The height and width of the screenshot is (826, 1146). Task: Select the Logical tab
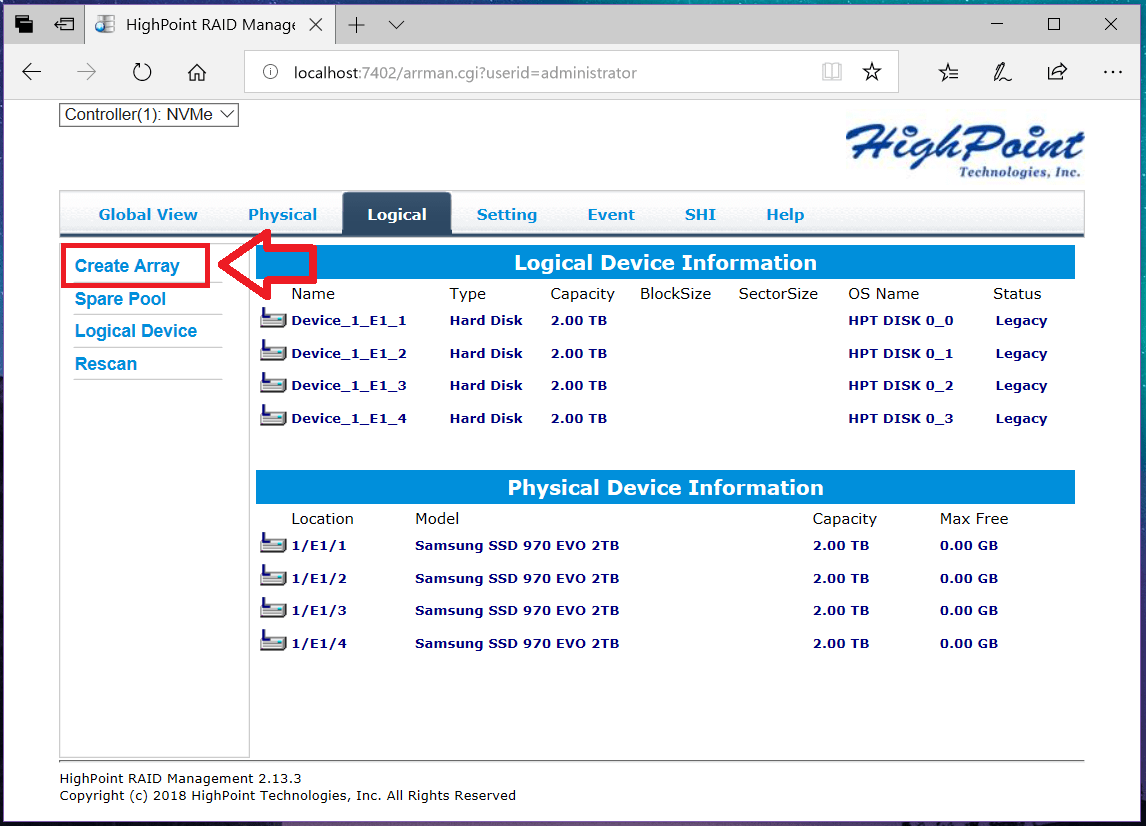tap(397, 214)
